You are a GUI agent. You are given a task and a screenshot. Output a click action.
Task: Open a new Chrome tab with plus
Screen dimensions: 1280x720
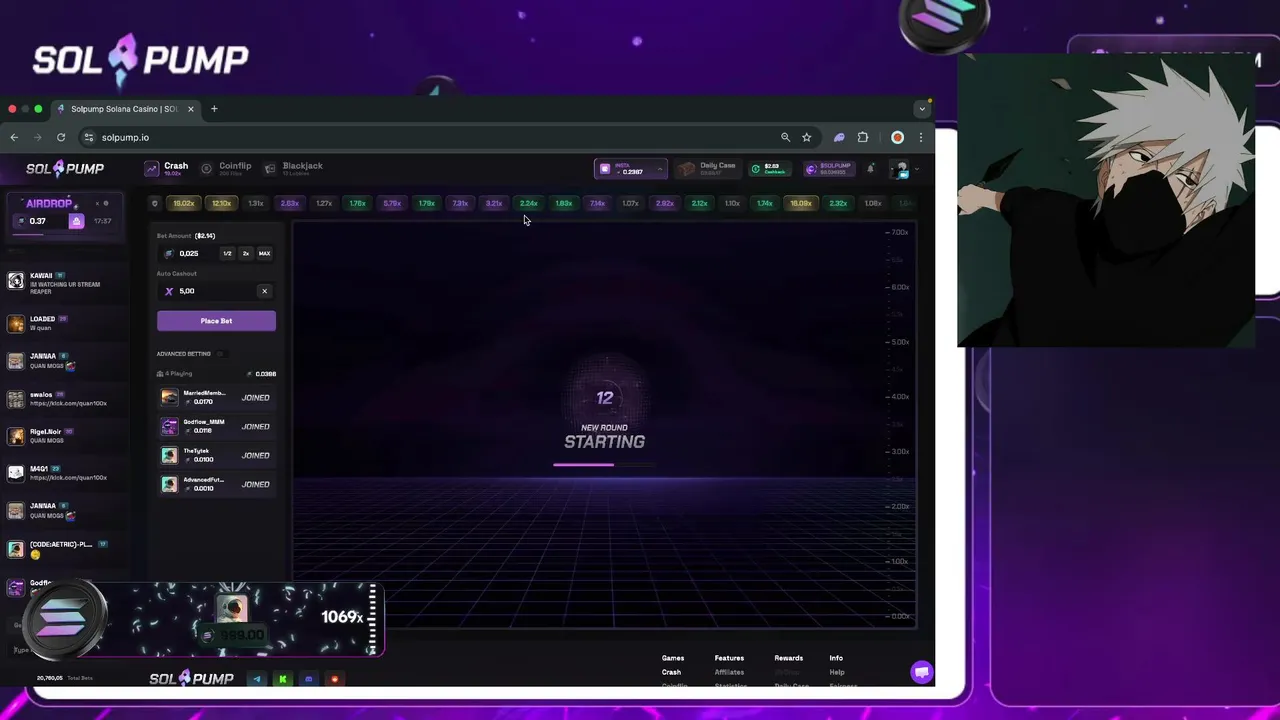(x=214, y=109)
